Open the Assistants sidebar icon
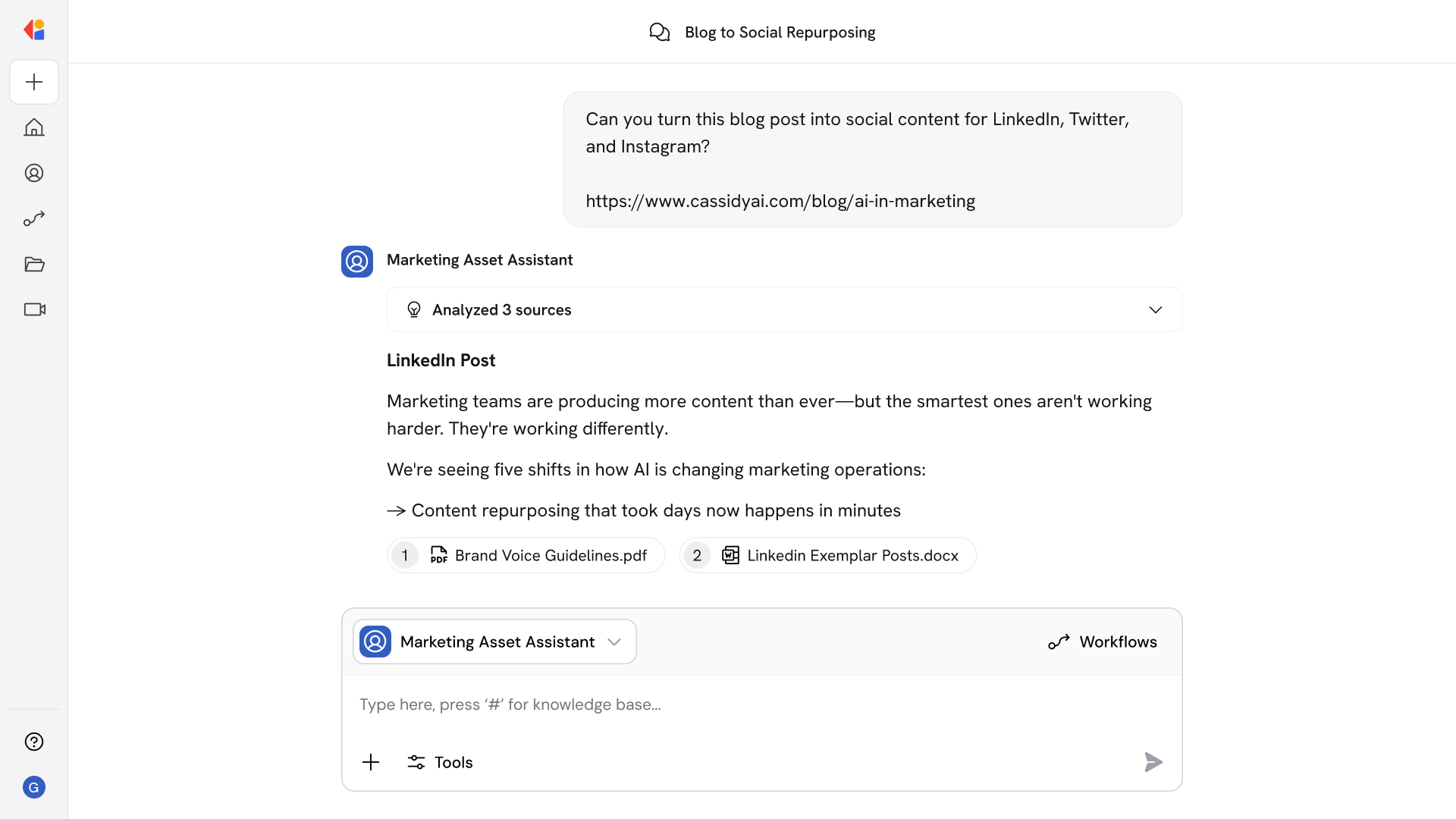 [33, 173]
